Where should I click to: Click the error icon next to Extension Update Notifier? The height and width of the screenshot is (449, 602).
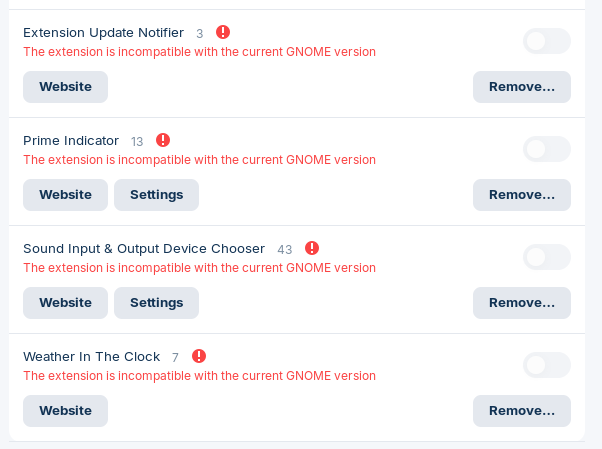(223, 32)
